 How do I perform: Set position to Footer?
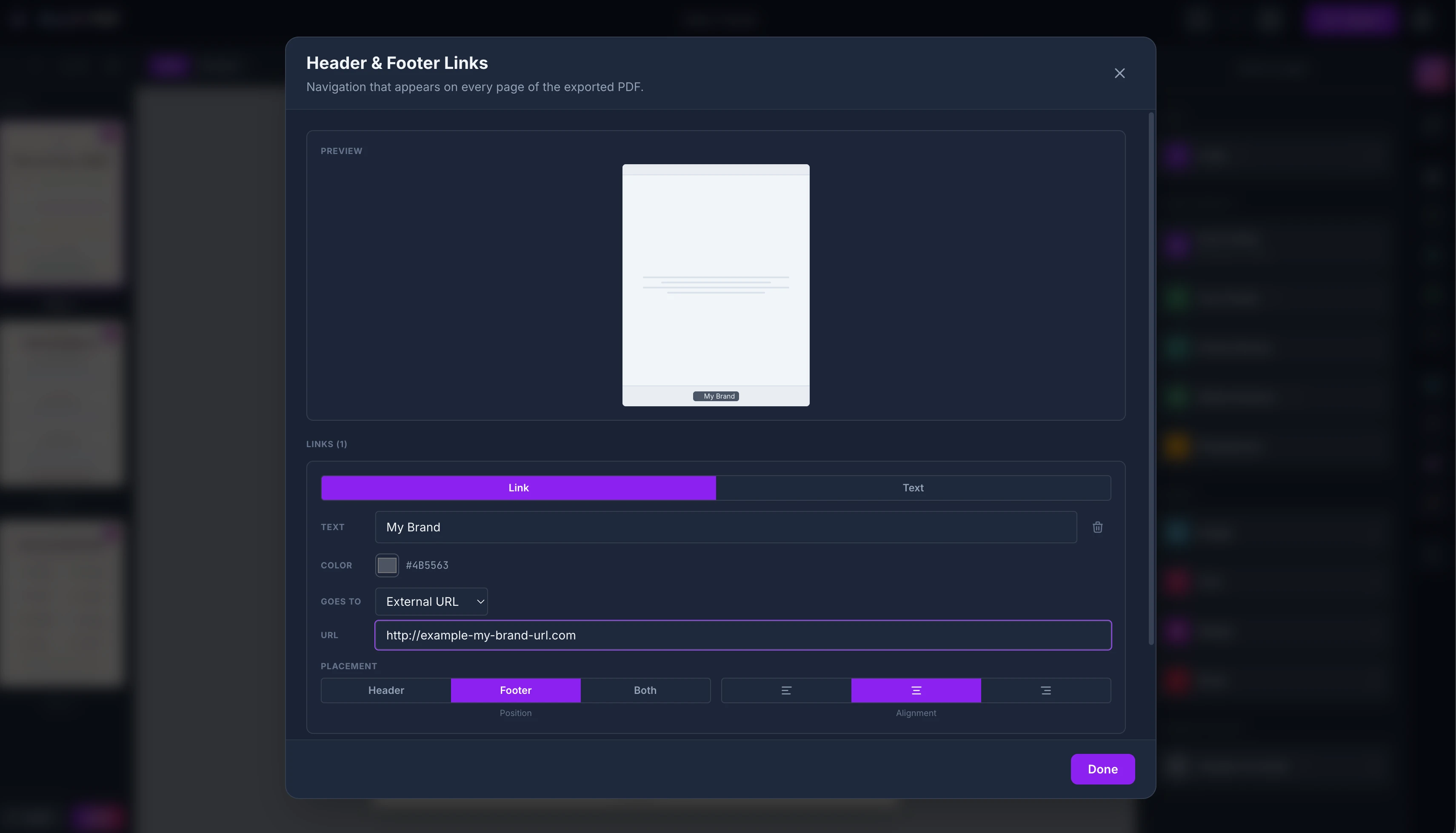pos(515,690)
